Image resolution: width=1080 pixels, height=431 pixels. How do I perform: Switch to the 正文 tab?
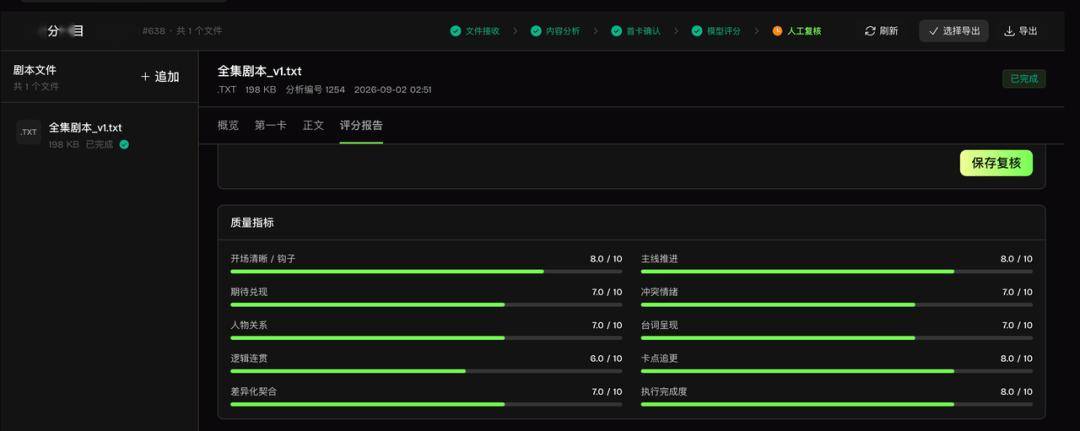[313, 125]
